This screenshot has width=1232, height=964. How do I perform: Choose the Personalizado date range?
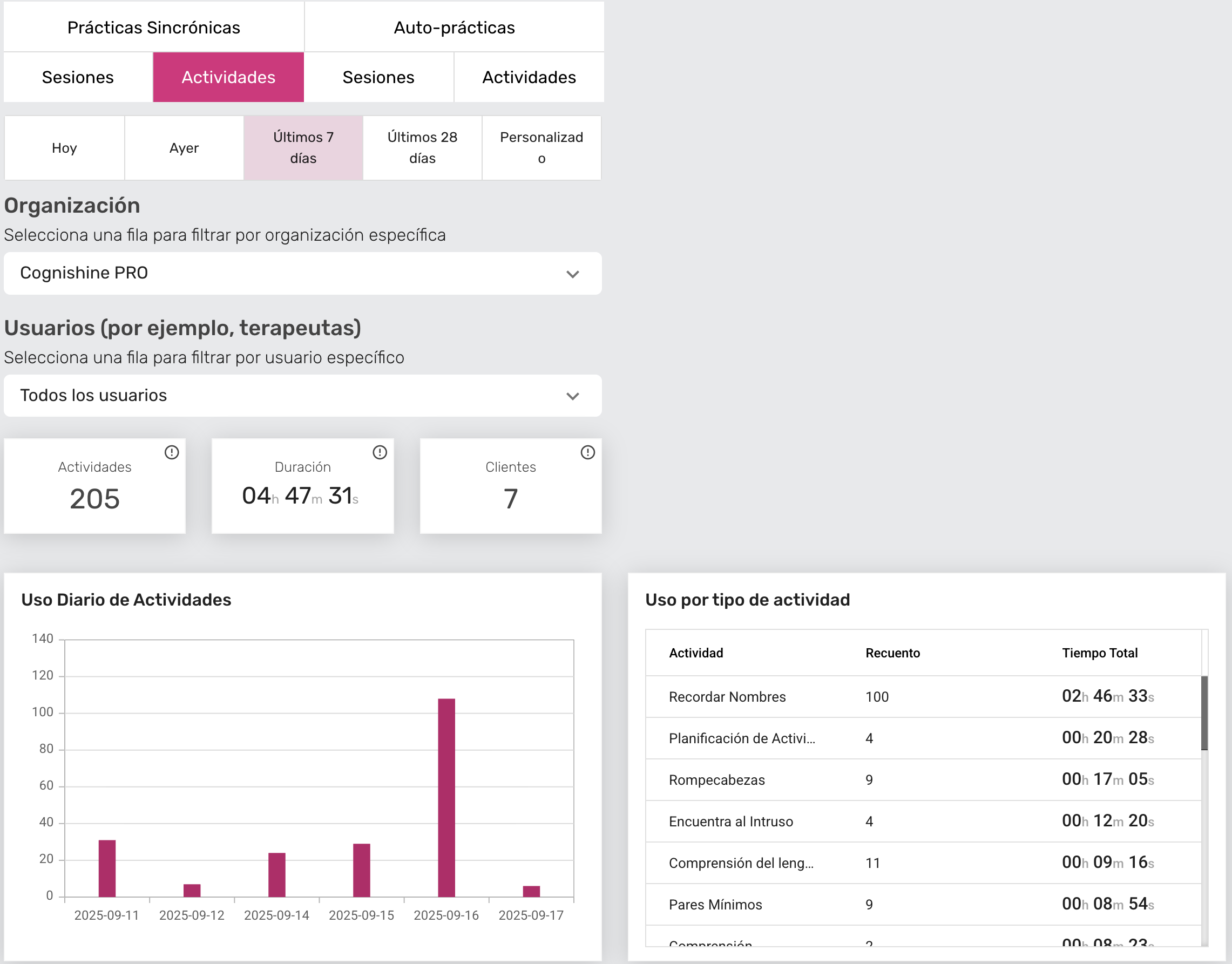(541, 148)
